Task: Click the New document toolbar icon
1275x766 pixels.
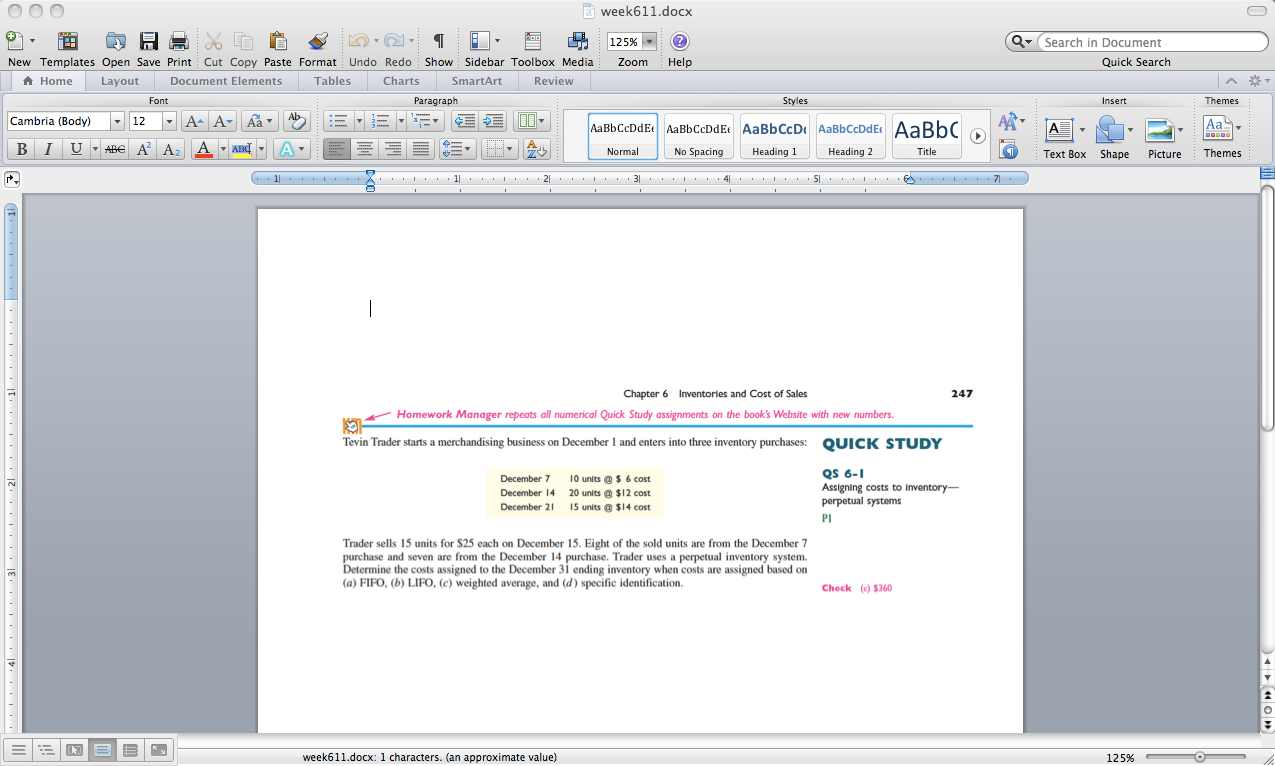Action: click(15, 41)
